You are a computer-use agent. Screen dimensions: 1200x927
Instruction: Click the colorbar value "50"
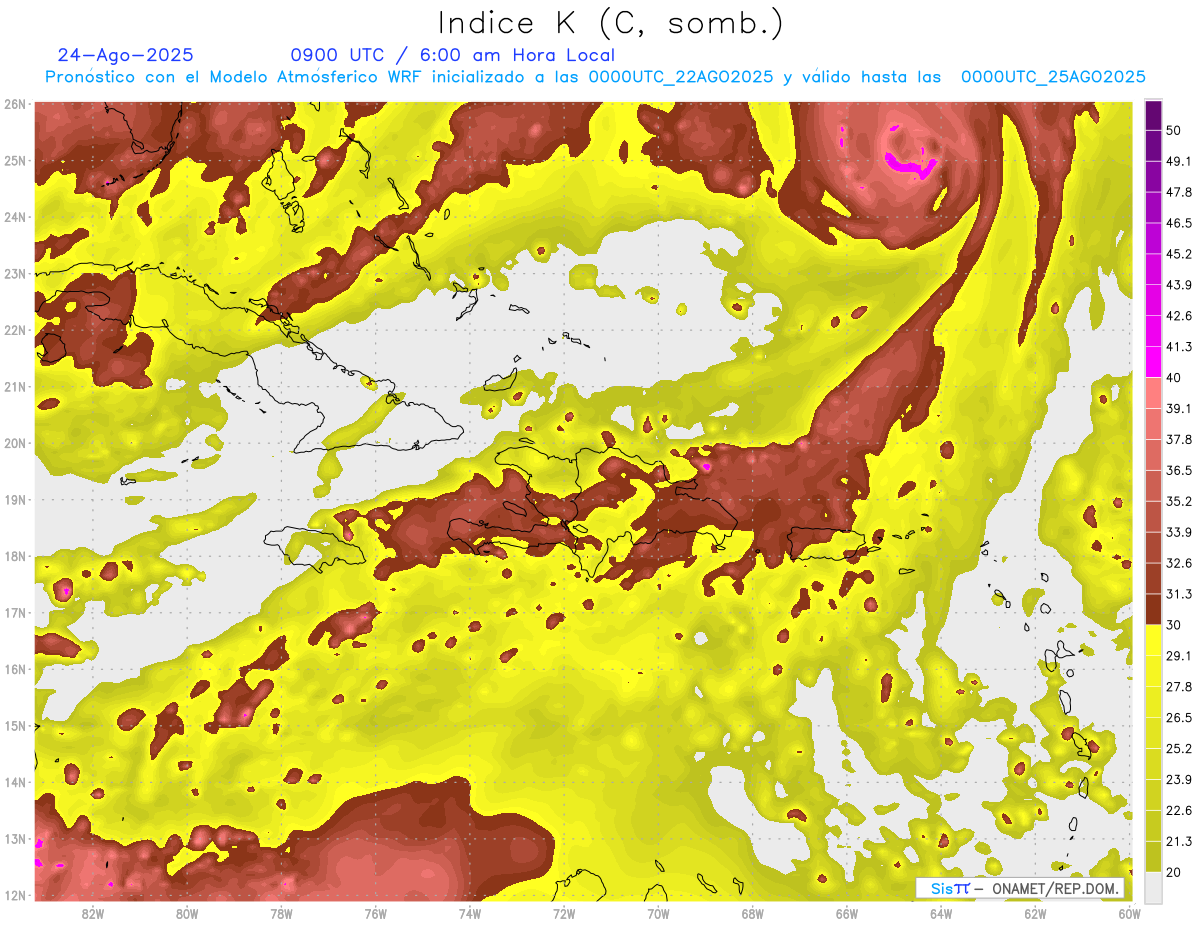tap(1174, 130)
